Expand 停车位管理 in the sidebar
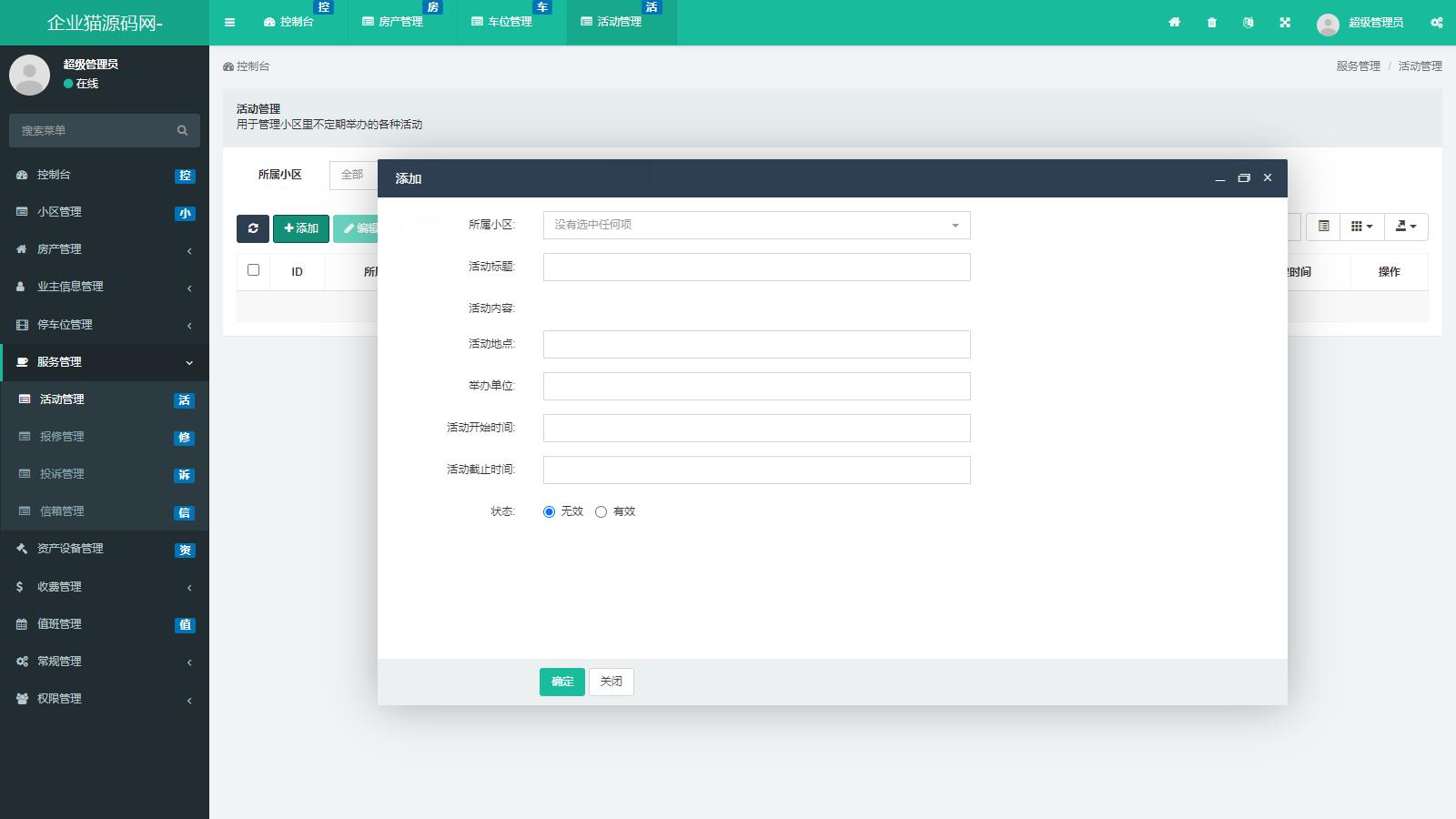This screenshot has height=819, width=1456. [105, 325]
